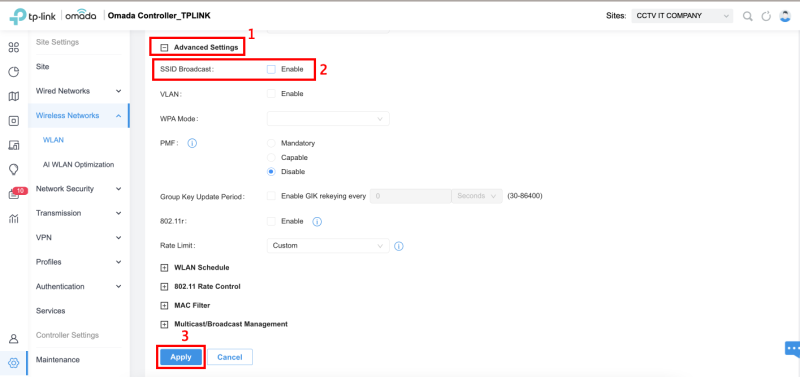Image resolution: width=800 pixels, height=377 pixels.
Task: Open the Insight lightbulb icon
Action: pos(14,169)
